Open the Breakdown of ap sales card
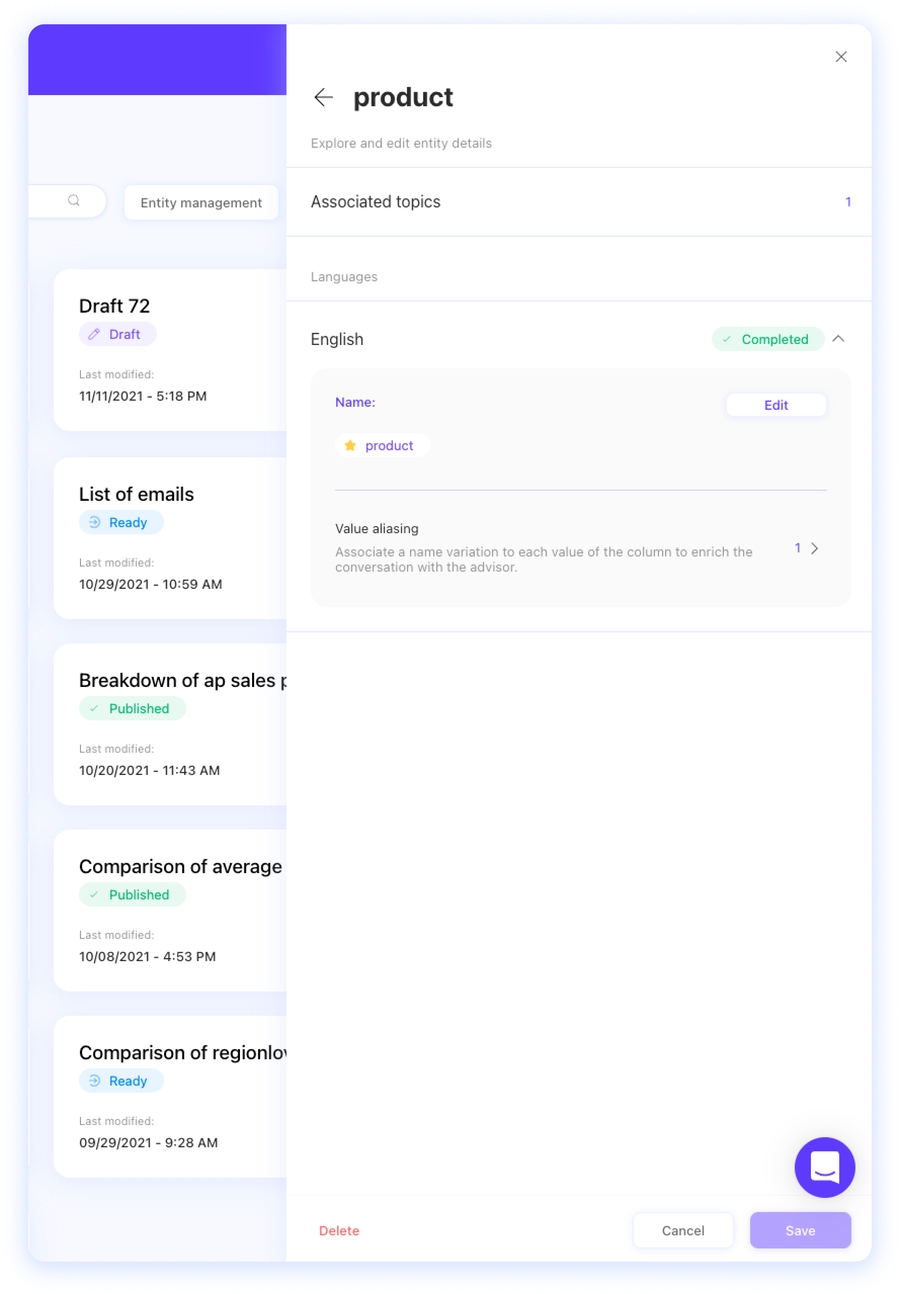The image size is (900, 1294). tap(170, 724)
